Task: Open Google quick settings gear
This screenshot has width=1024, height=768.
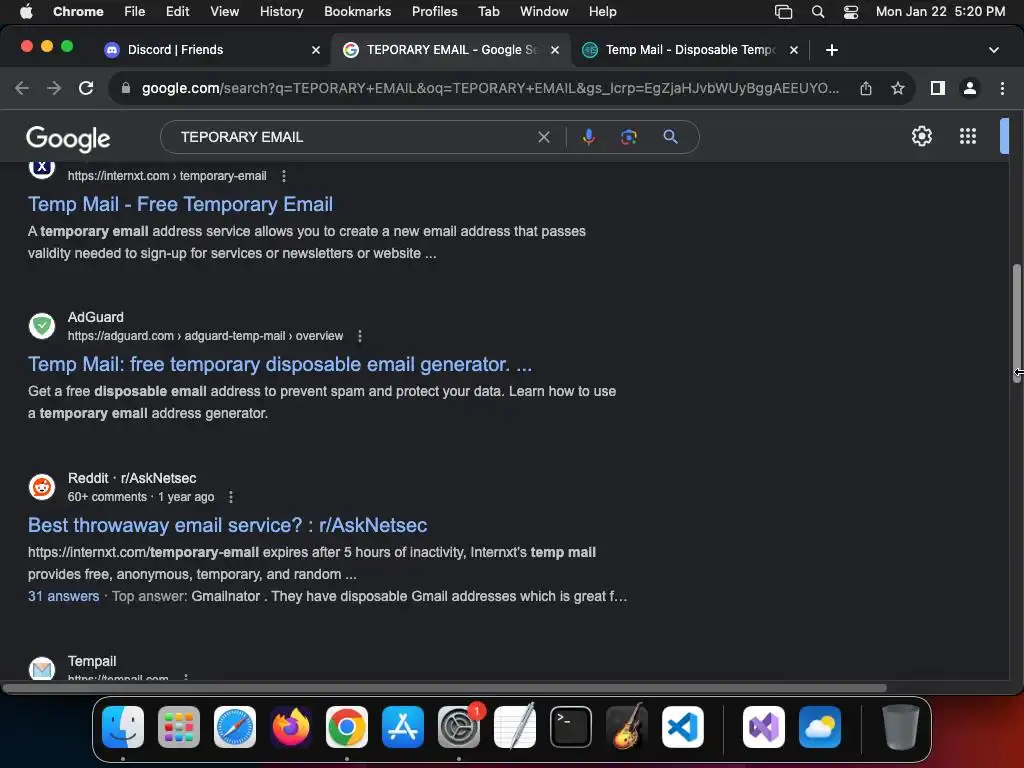Action: pyautogui.click(x=921, y=136)
